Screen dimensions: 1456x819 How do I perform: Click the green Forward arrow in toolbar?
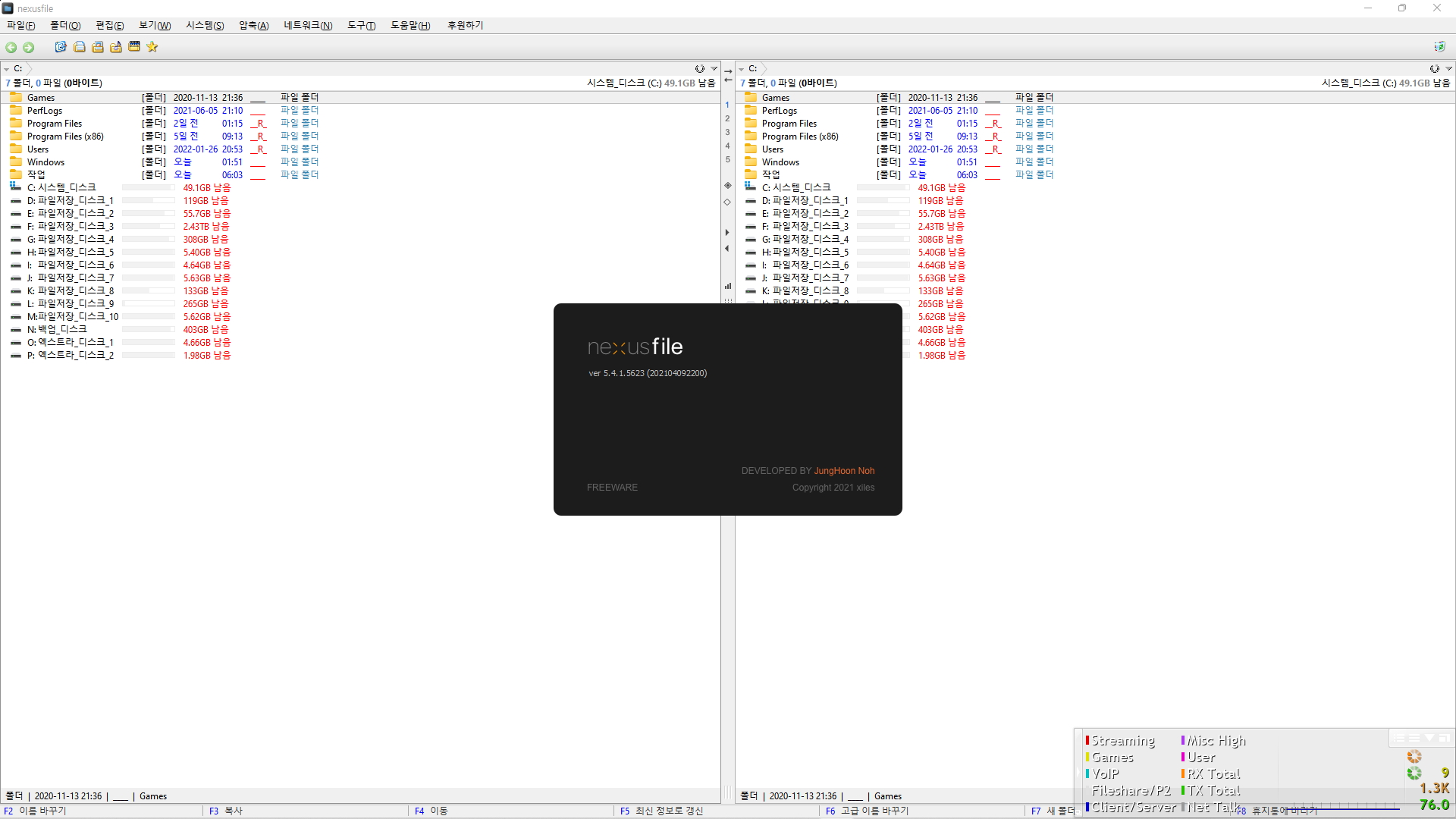29,47
